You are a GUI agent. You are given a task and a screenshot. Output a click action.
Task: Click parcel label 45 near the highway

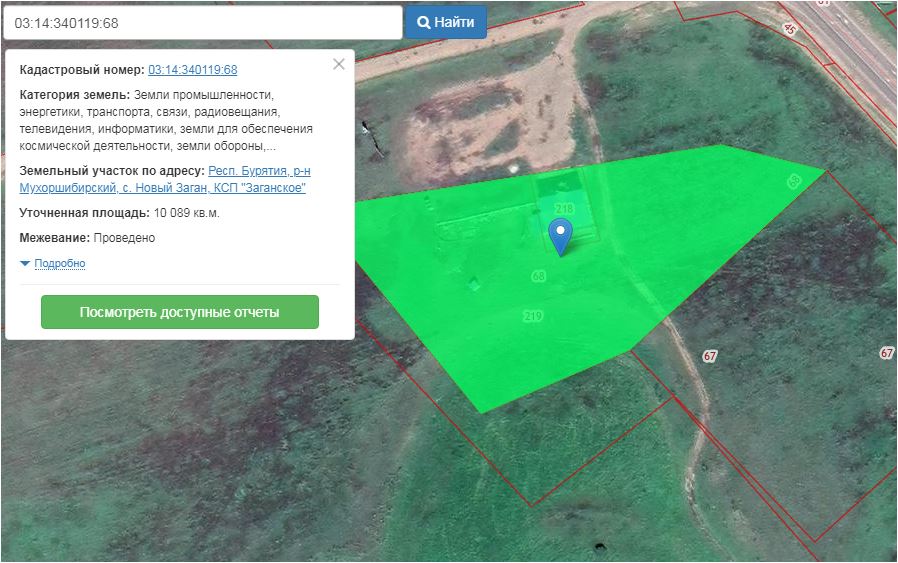click(790, 30)
